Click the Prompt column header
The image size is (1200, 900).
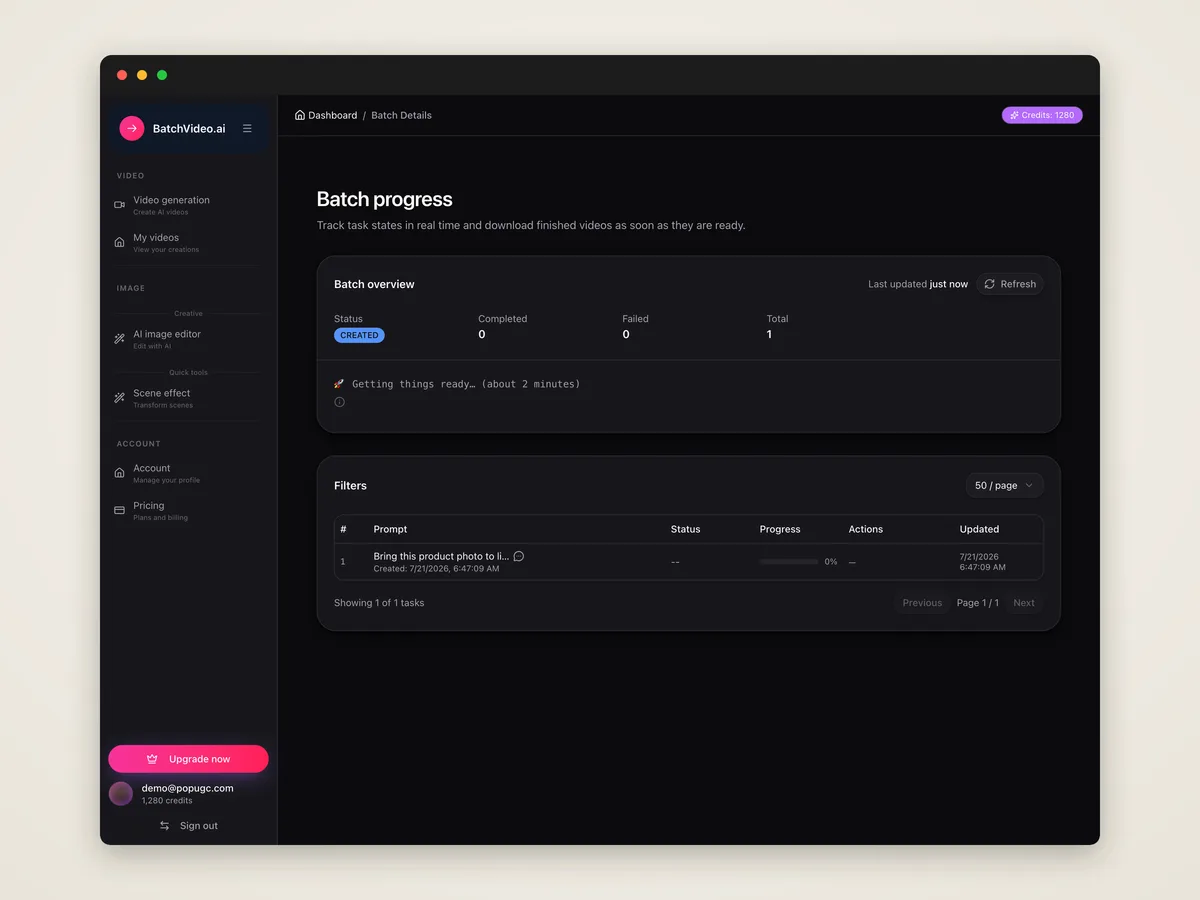[390, 529]
